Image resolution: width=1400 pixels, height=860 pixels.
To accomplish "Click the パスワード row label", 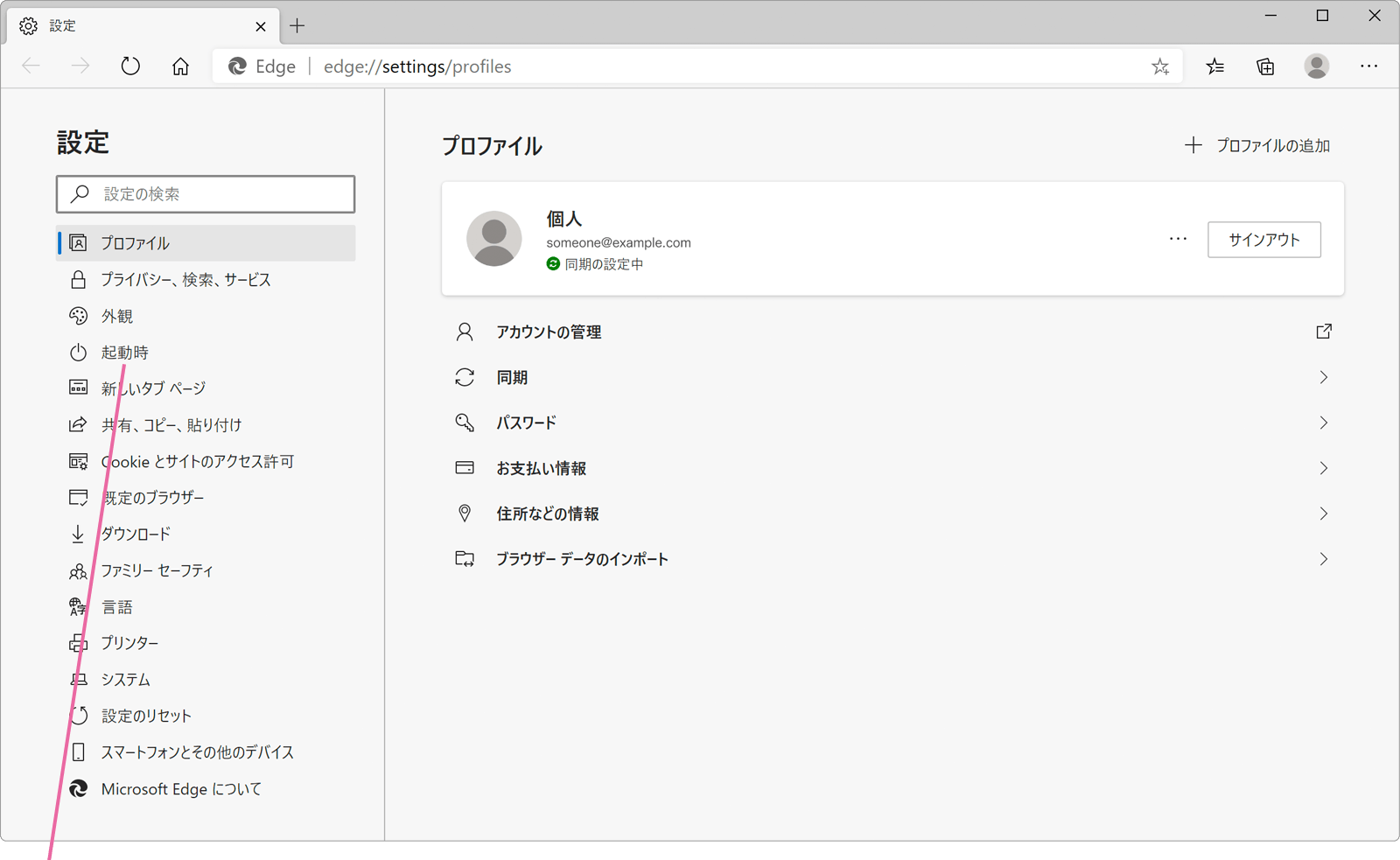I will 526,423.
